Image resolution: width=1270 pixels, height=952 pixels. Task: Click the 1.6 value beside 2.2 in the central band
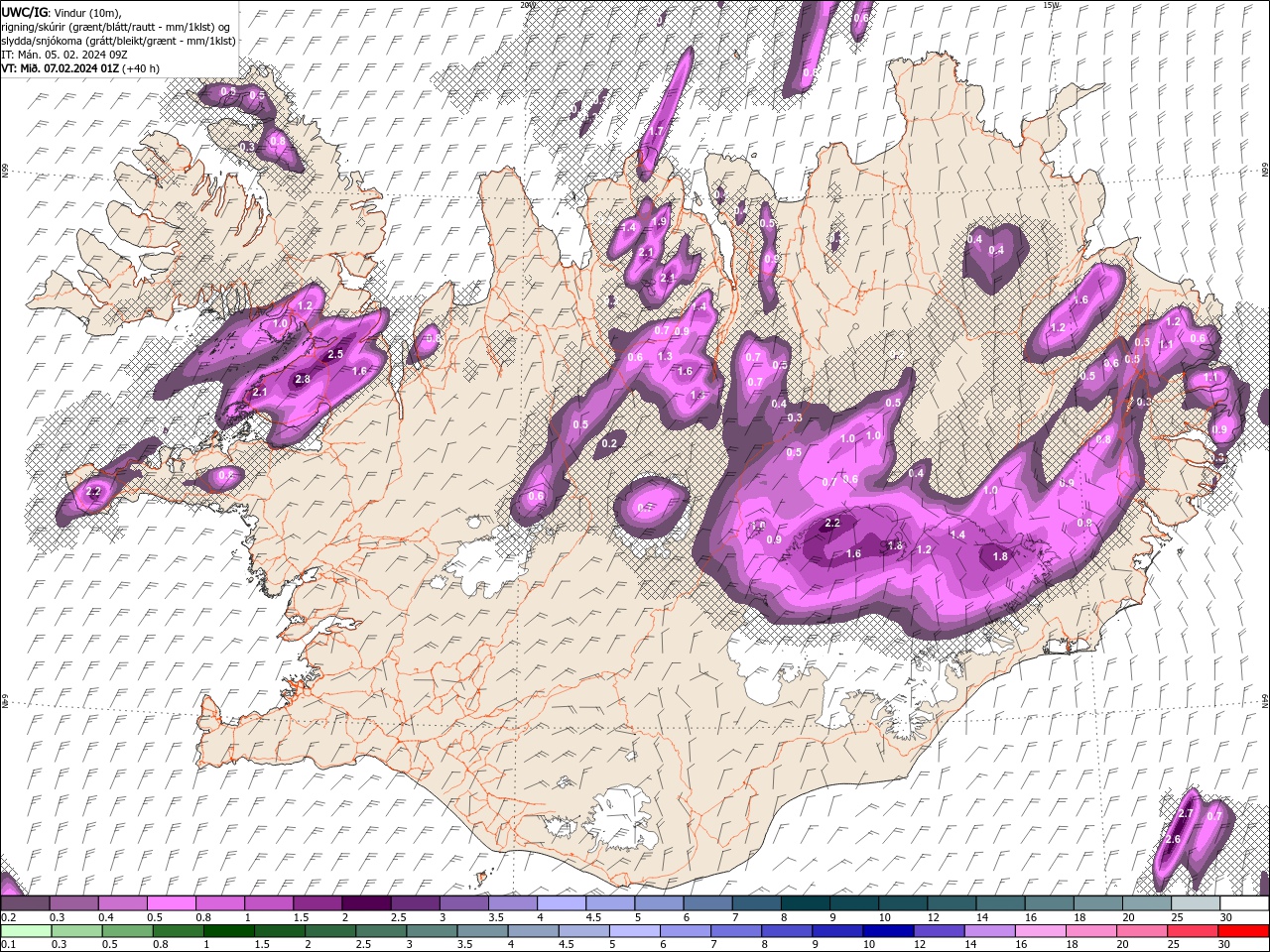point(853,554)
